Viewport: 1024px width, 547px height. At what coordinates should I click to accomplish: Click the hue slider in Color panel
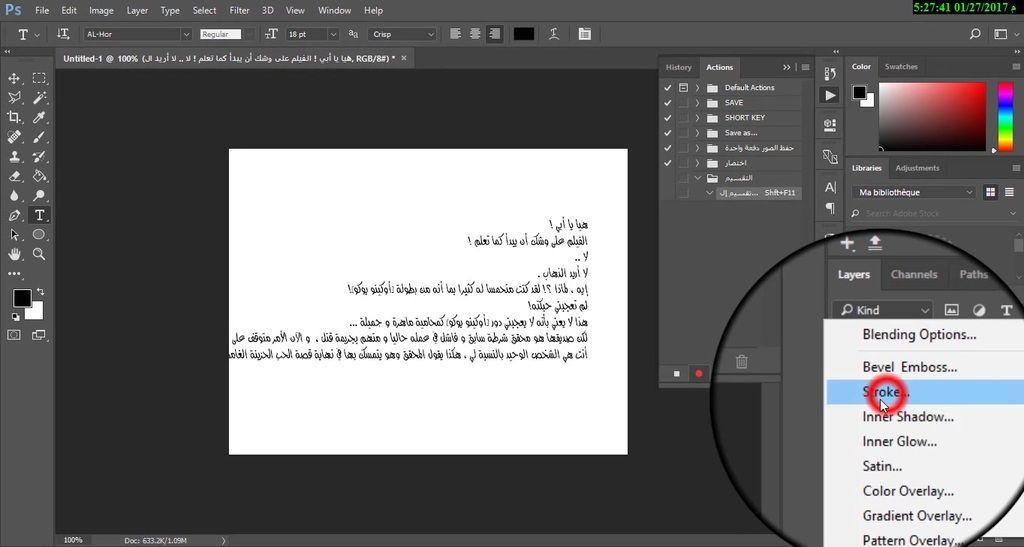(1006, 117)
